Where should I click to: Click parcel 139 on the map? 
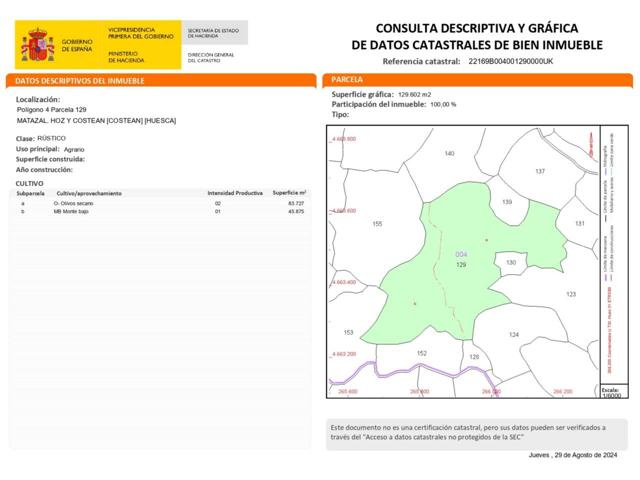pyautogui.click(x=507, y=202)
